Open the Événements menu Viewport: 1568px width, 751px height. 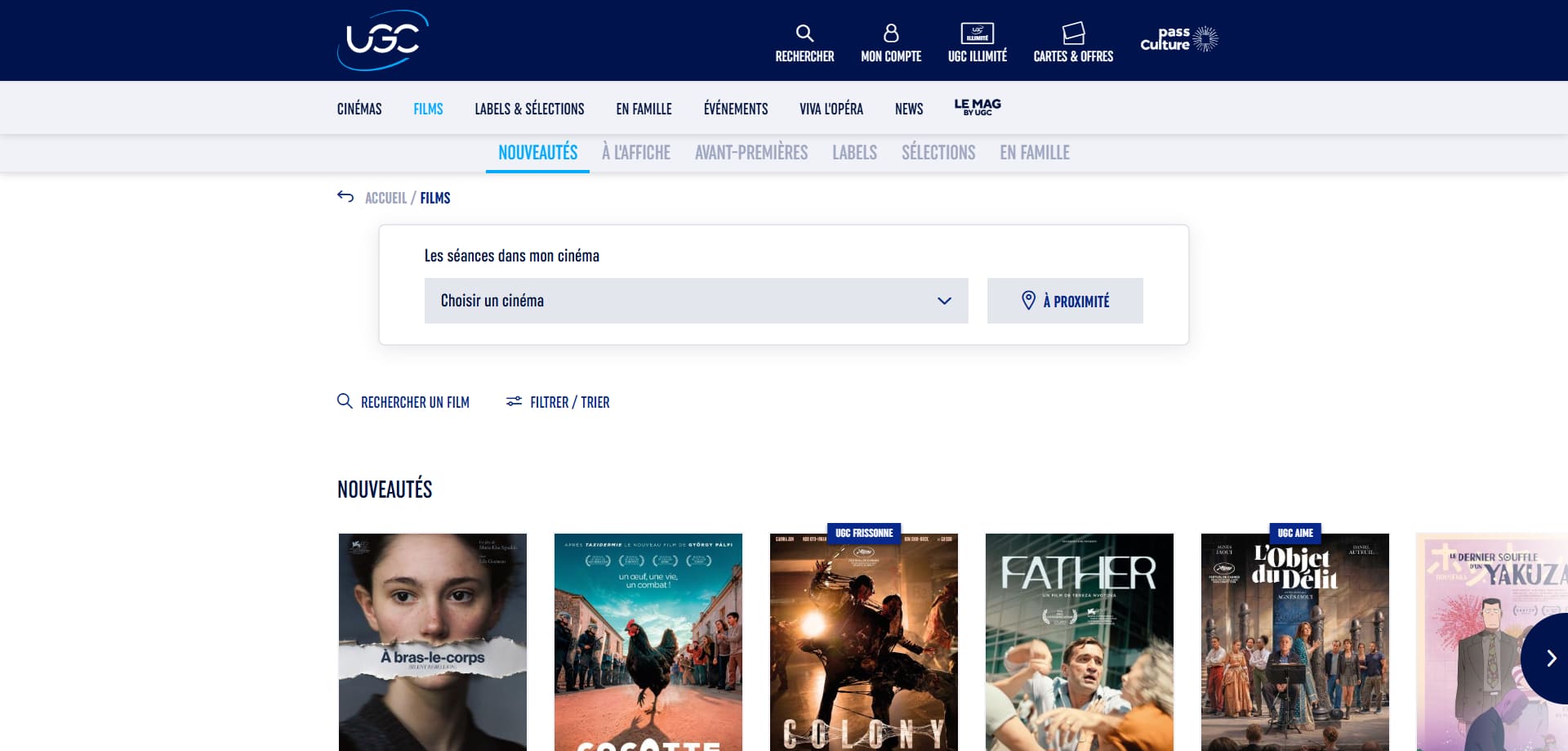point(736,109)
